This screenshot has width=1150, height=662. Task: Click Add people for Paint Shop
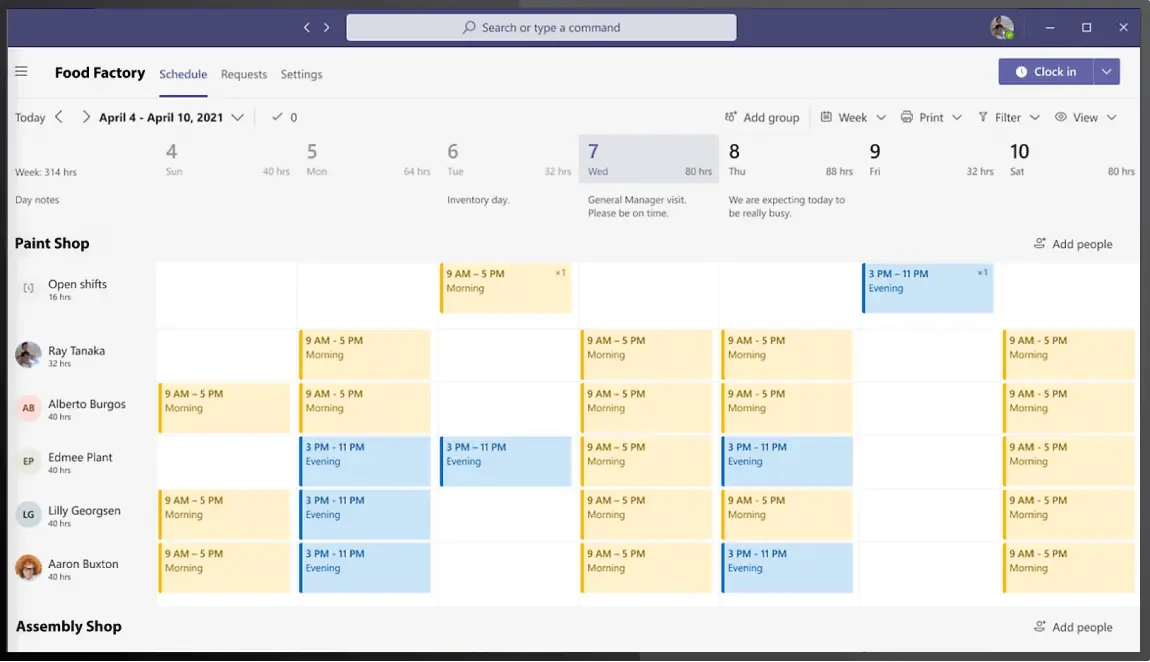(1072, 244)
